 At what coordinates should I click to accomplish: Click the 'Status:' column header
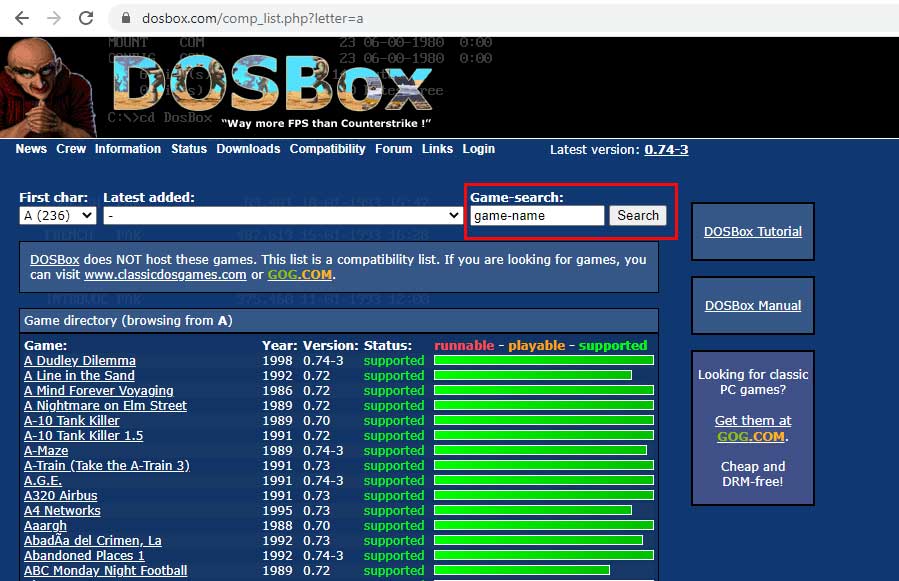coord(388,345)
